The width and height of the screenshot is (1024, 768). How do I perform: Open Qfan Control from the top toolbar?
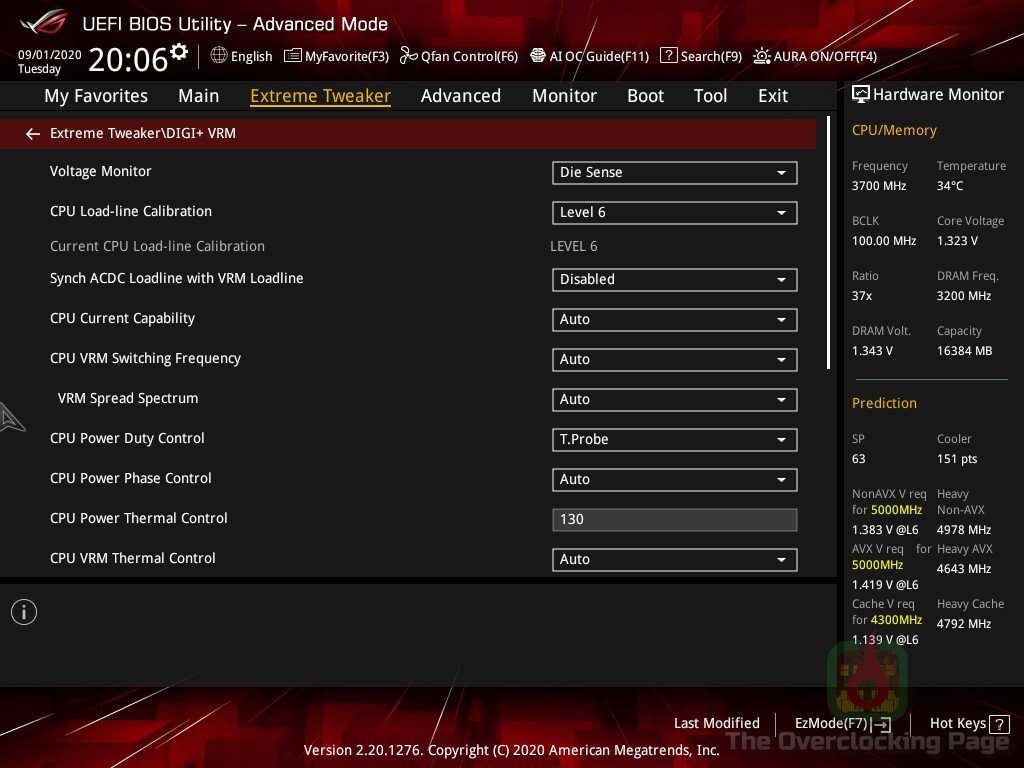click(459, 56)
